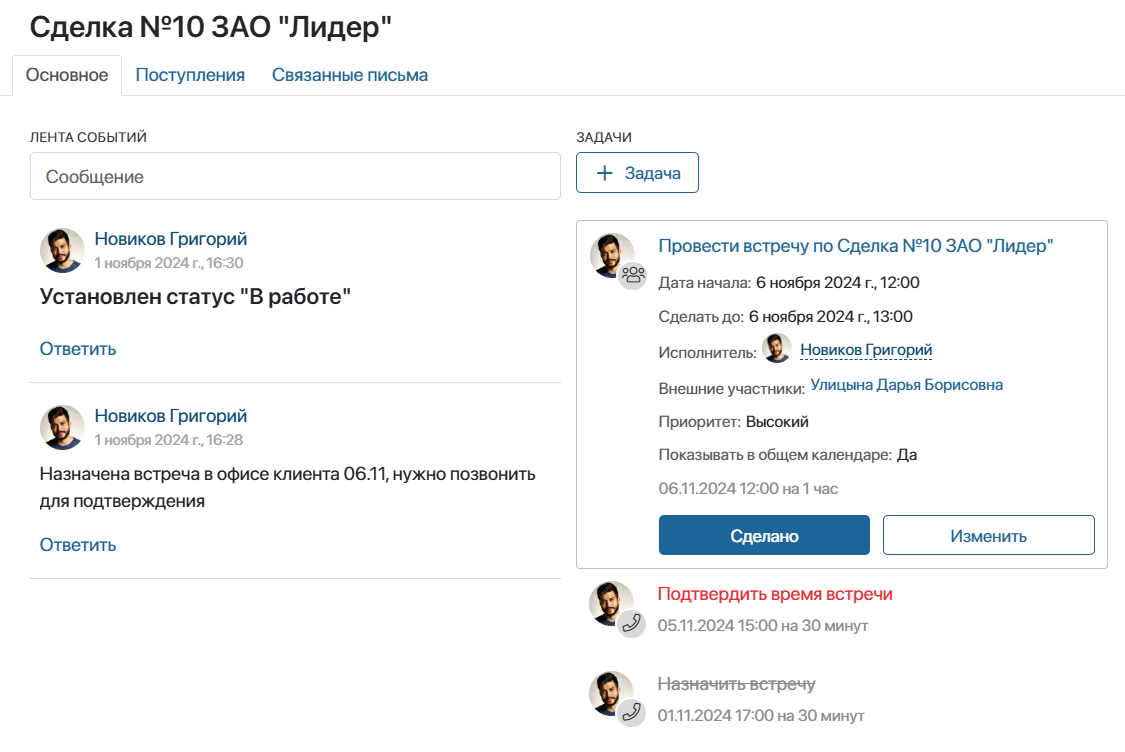The height and width of the screenshot is (752, 1125).
Task: Click Новиков Григорий avatar on 16:30 event
Action: (x=62, y=250)
